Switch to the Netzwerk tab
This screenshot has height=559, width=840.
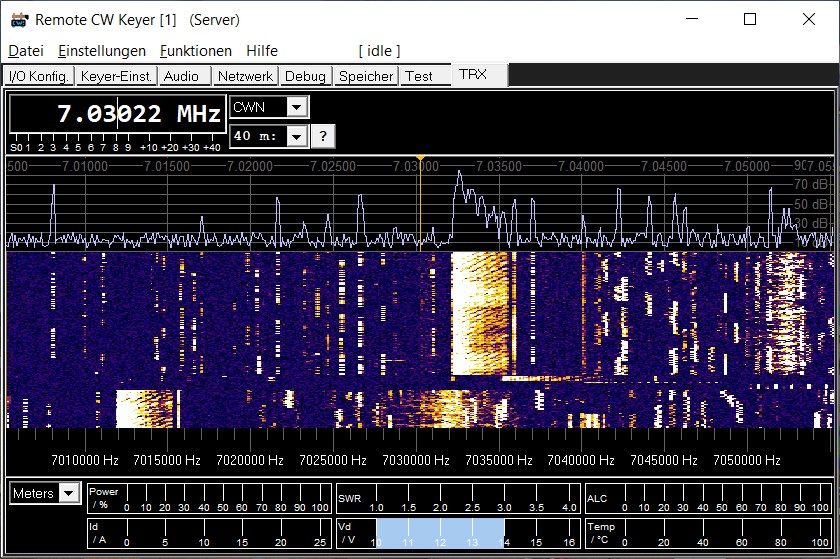(x=245, y=76)
